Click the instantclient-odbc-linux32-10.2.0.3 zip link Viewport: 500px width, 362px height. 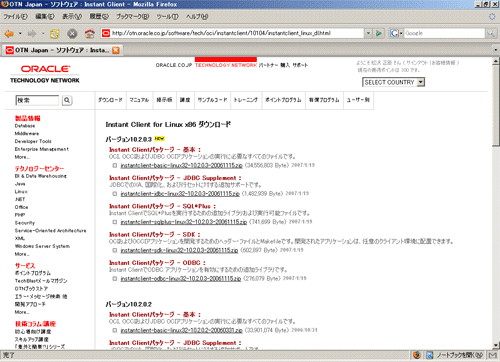(x=181, y=279)
